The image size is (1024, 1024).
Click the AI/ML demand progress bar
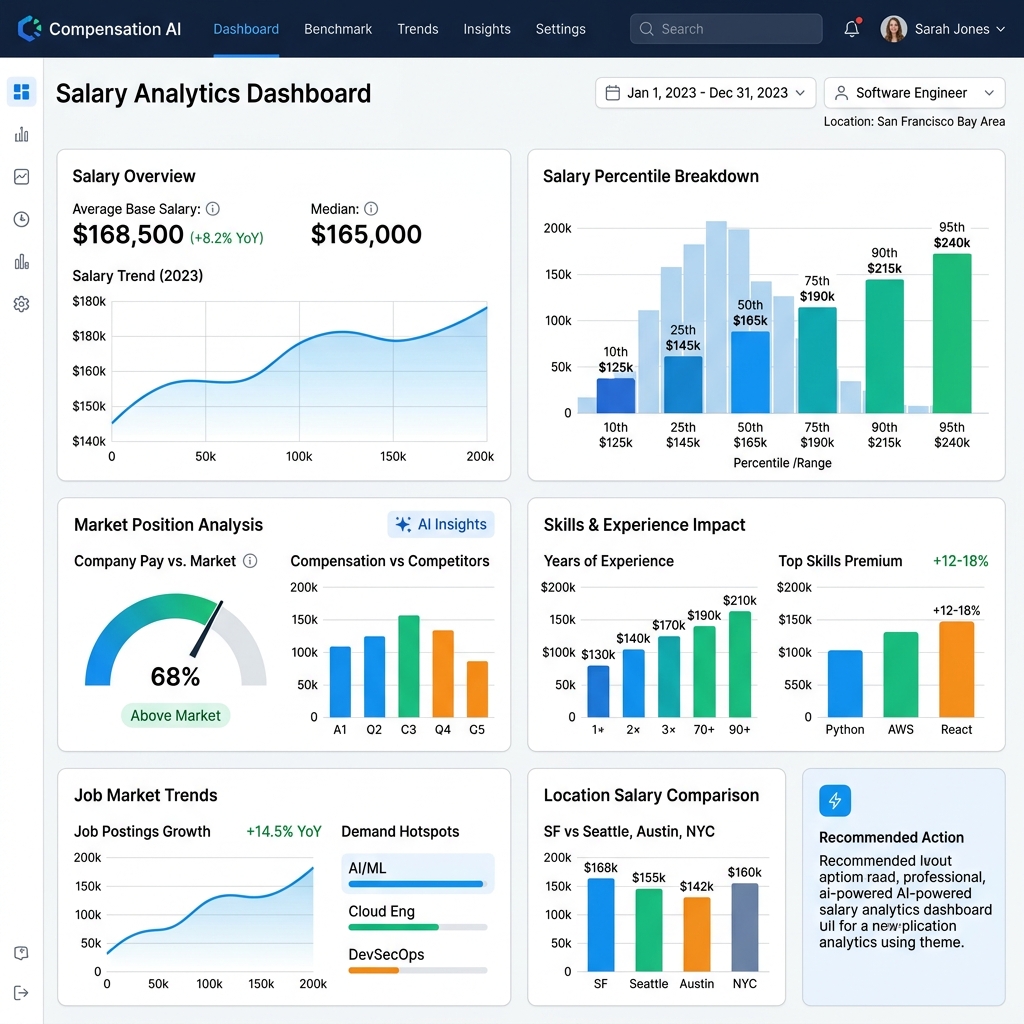(x=418, y=884)
